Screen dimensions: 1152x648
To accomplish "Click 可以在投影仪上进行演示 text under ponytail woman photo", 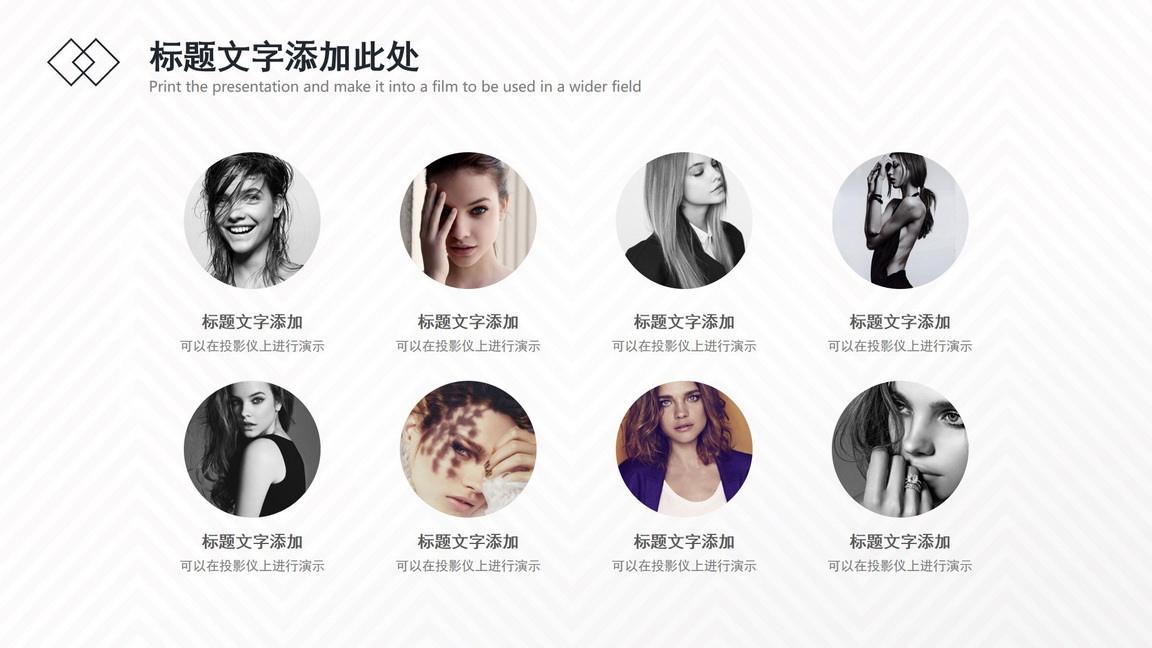I will point(900,346).
